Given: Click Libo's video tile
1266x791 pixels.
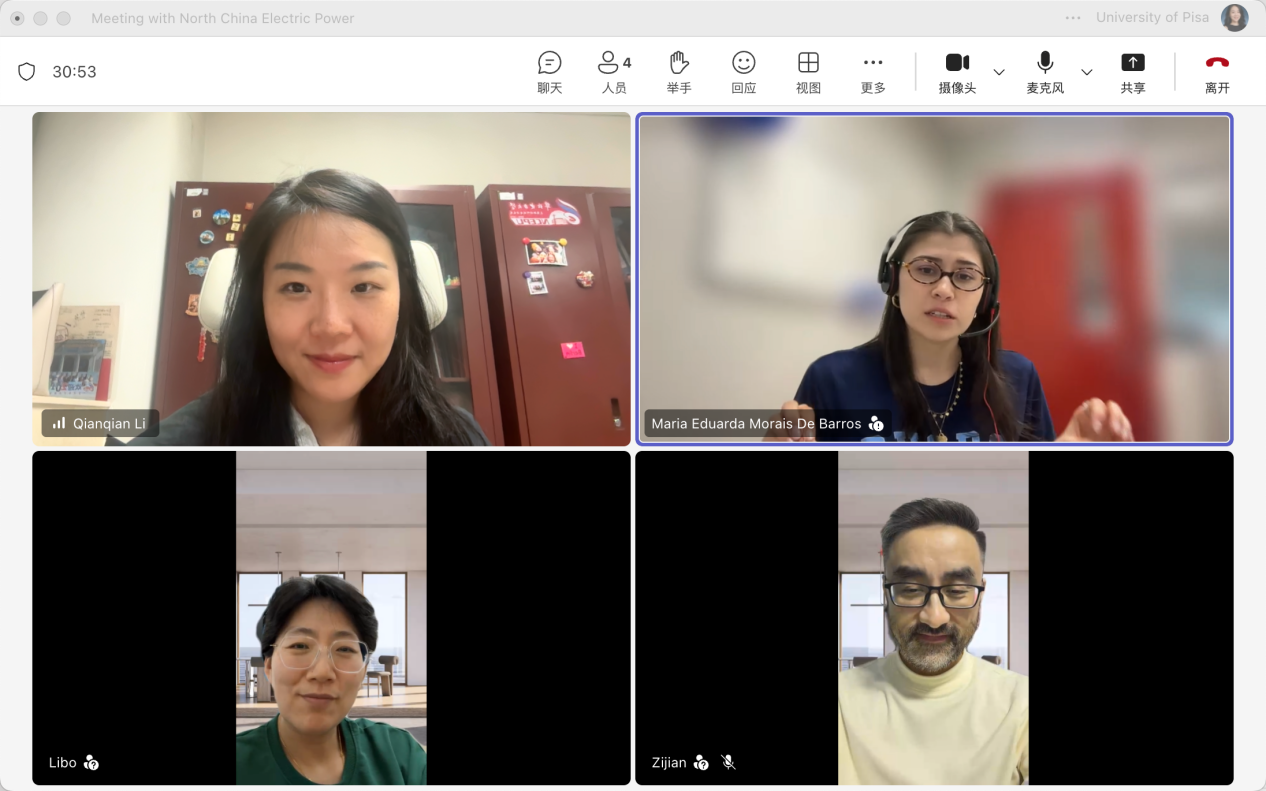Looking at the screenshot, I should 331,617.
